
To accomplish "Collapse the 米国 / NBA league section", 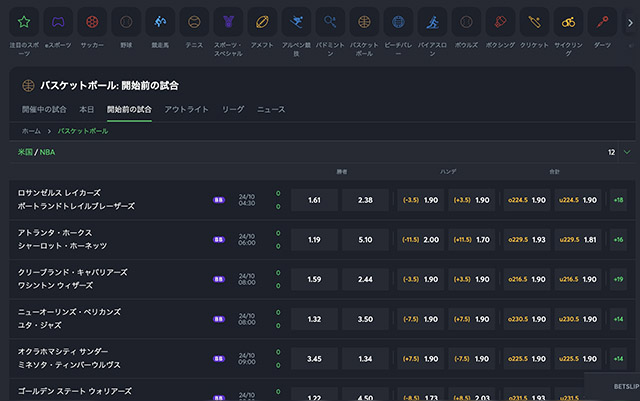I will [627, 152].
